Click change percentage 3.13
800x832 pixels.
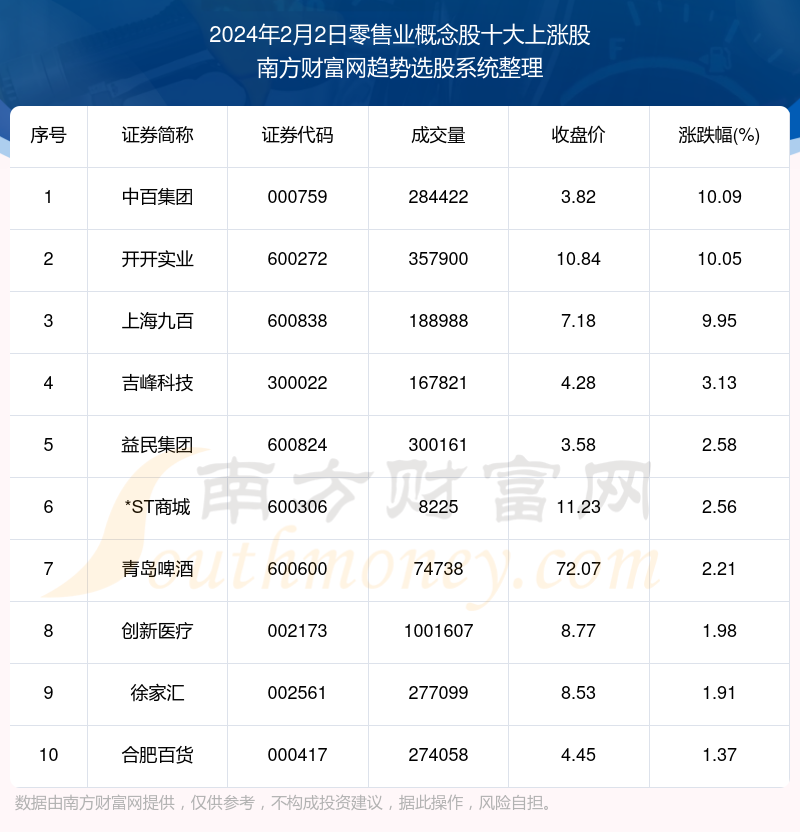(719, 383)
